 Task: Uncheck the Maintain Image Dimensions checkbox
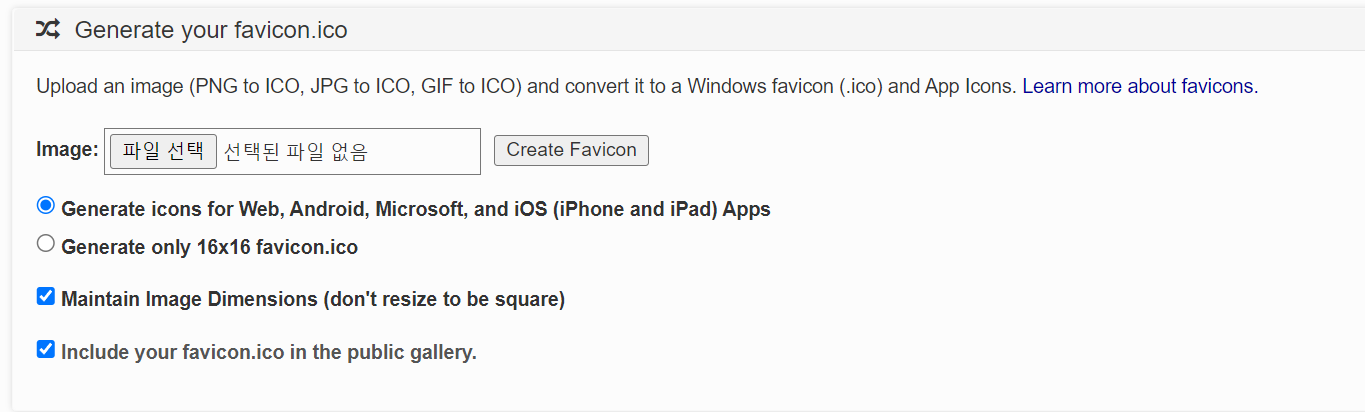point(46,296)
